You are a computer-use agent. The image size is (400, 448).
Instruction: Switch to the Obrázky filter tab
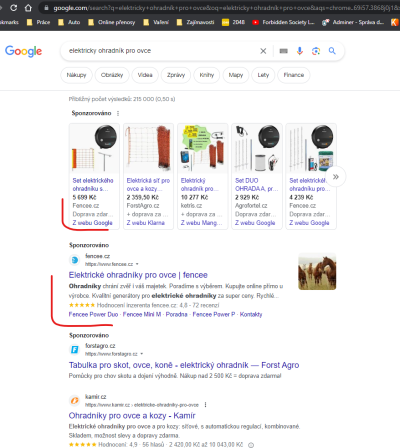coord(112,75)
